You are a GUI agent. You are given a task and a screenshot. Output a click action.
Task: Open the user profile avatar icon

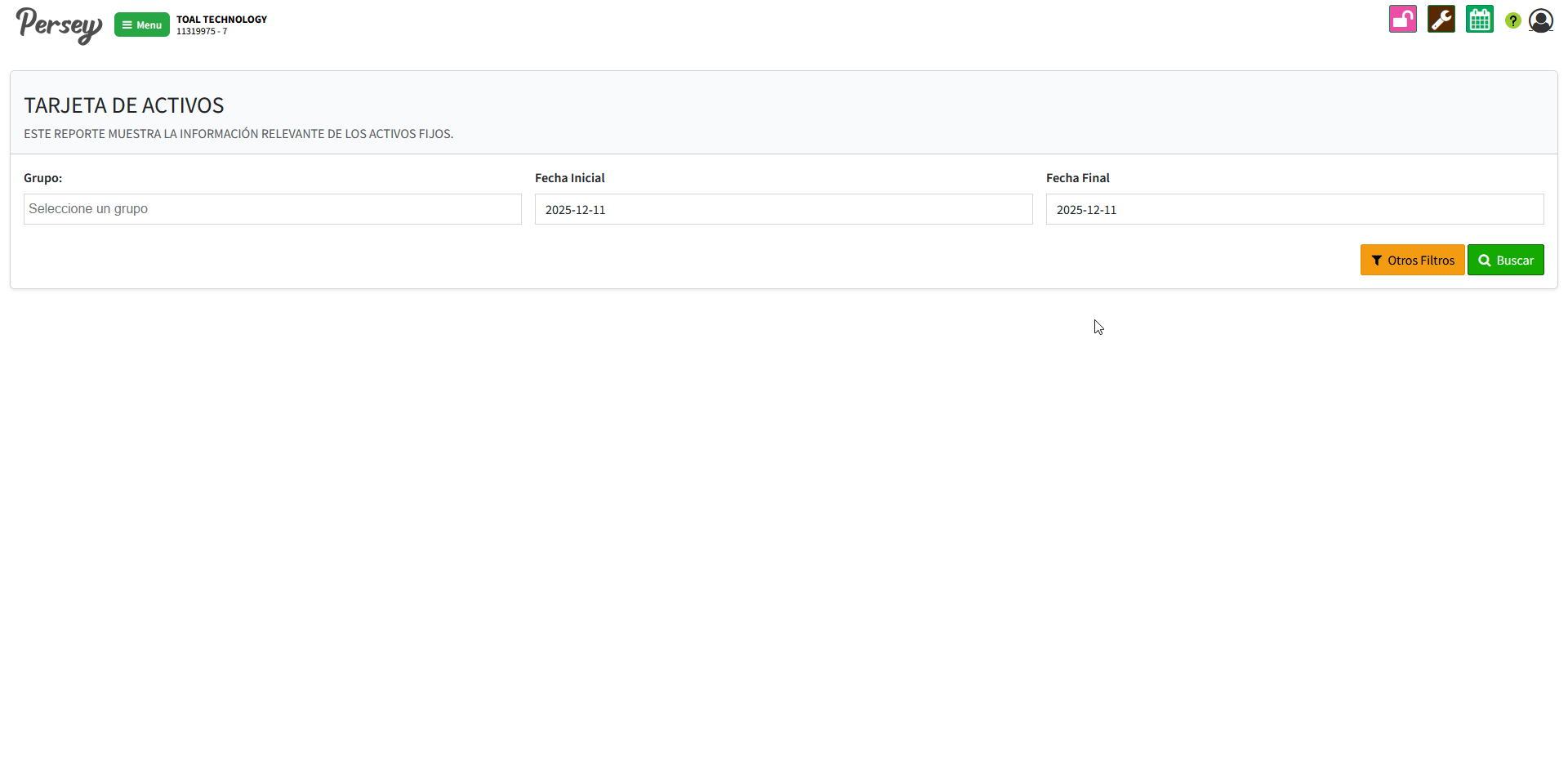1540,20
